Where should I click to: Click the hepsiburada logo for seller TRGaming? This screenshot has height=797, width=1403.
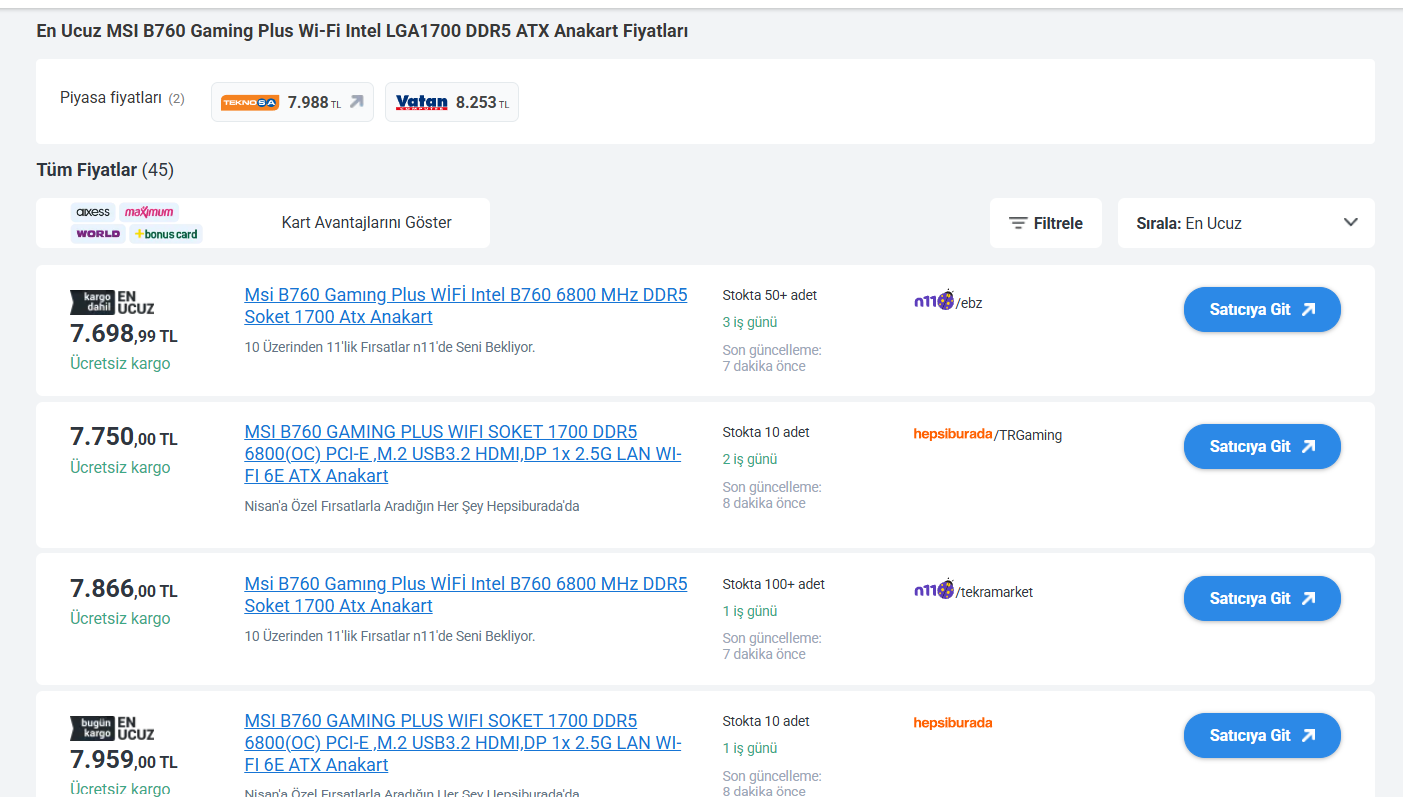pyautogui.click(x=953, y=434)
